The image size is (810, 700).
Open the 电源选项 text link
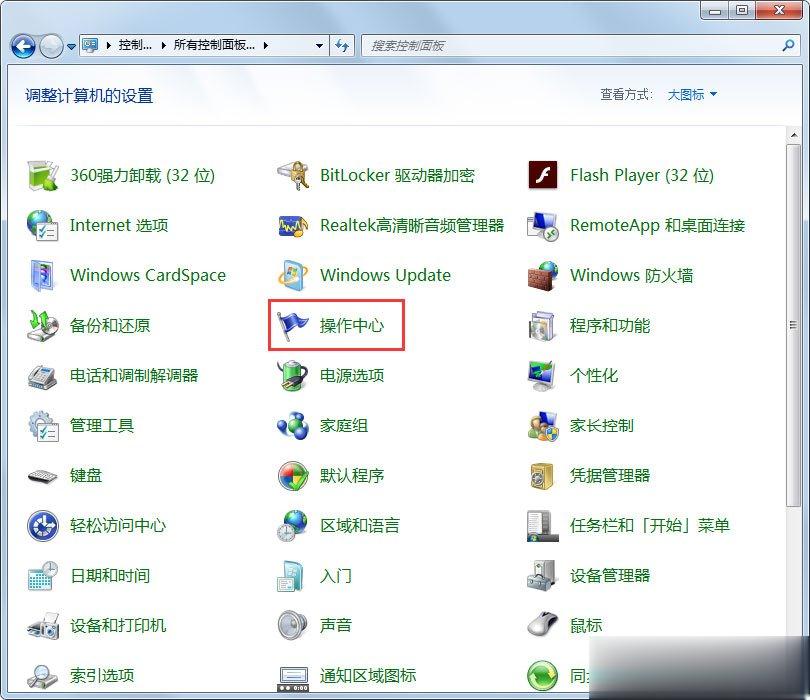352,376
